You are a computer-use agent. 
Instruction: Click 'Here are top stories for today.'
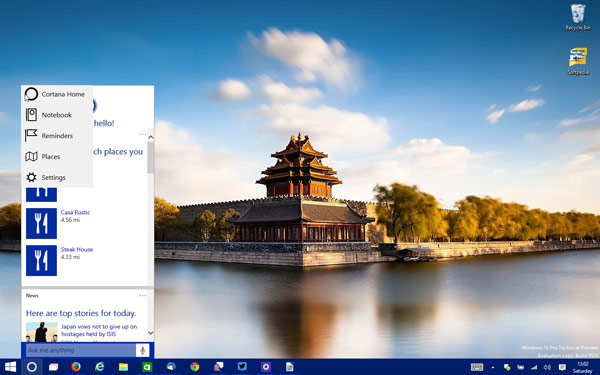pos(81,313)
